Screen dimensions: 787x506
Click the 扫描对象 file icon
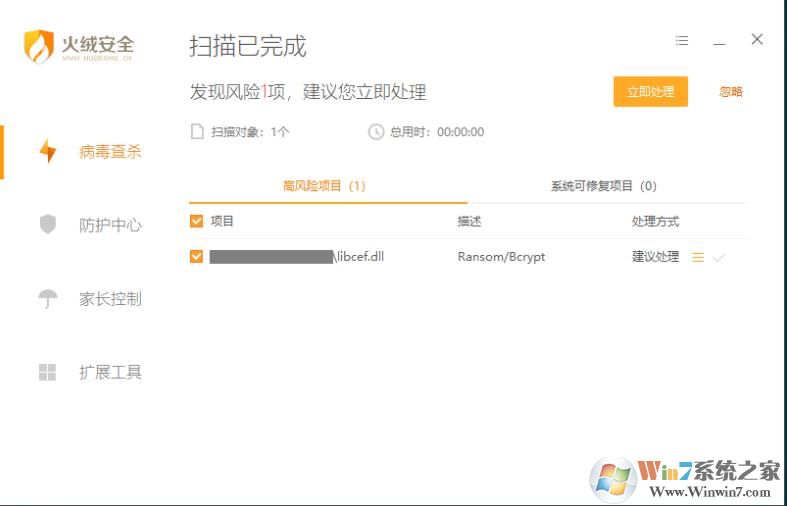coord(197,132)
